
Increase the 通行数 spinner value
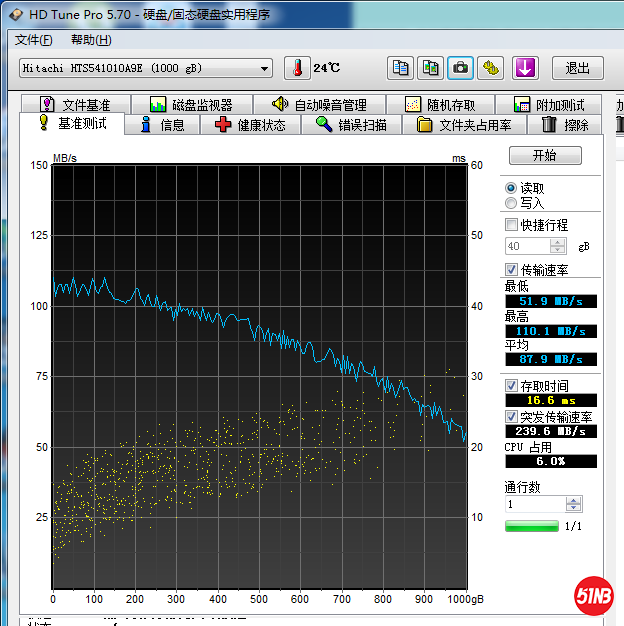tap(573, 501)
